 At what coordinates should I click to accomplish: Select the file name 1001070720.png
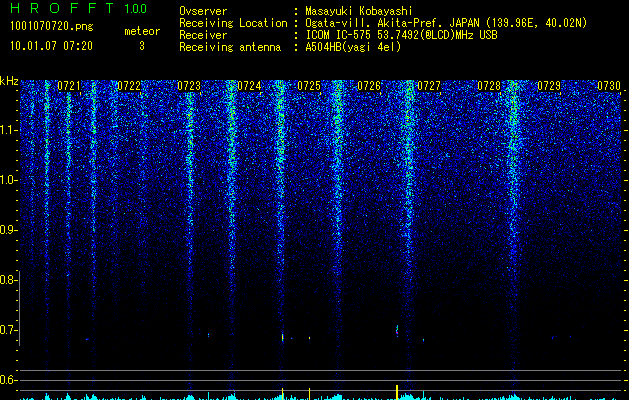coord(52,26)
